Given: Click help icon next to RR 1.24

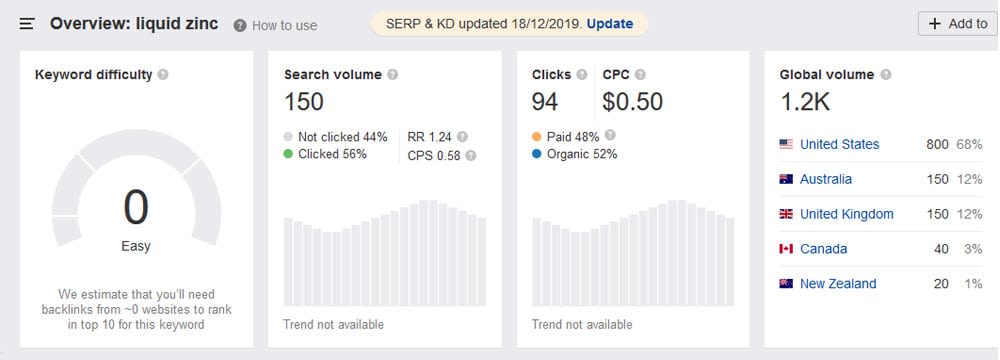Looking at the screenshot, I should tap(462, 137).
